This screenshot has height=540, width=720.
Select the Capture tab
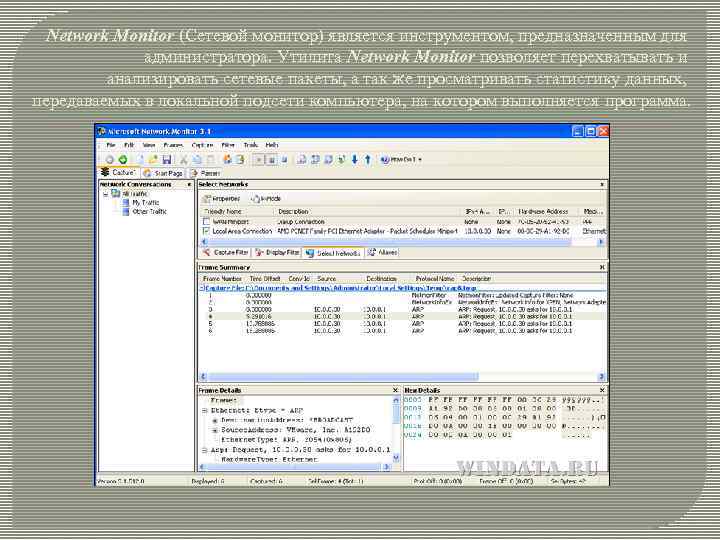[x=119, y=173]
